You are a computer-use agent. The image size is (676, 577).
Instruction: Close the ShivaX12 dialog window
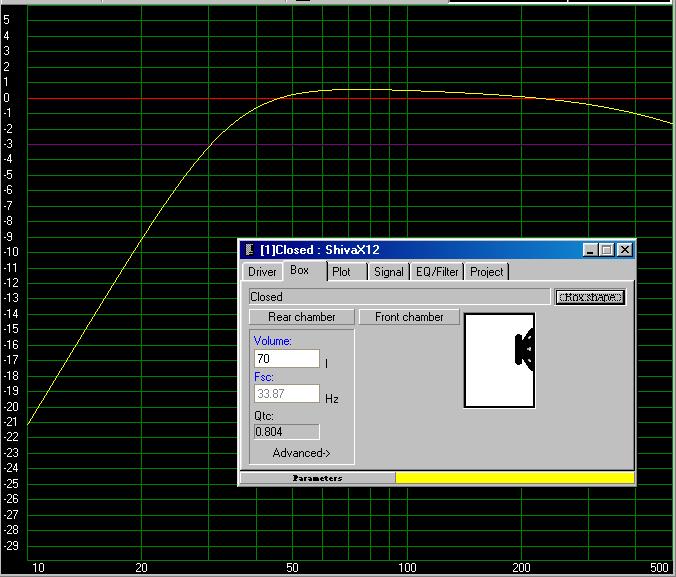coord(625,250)
